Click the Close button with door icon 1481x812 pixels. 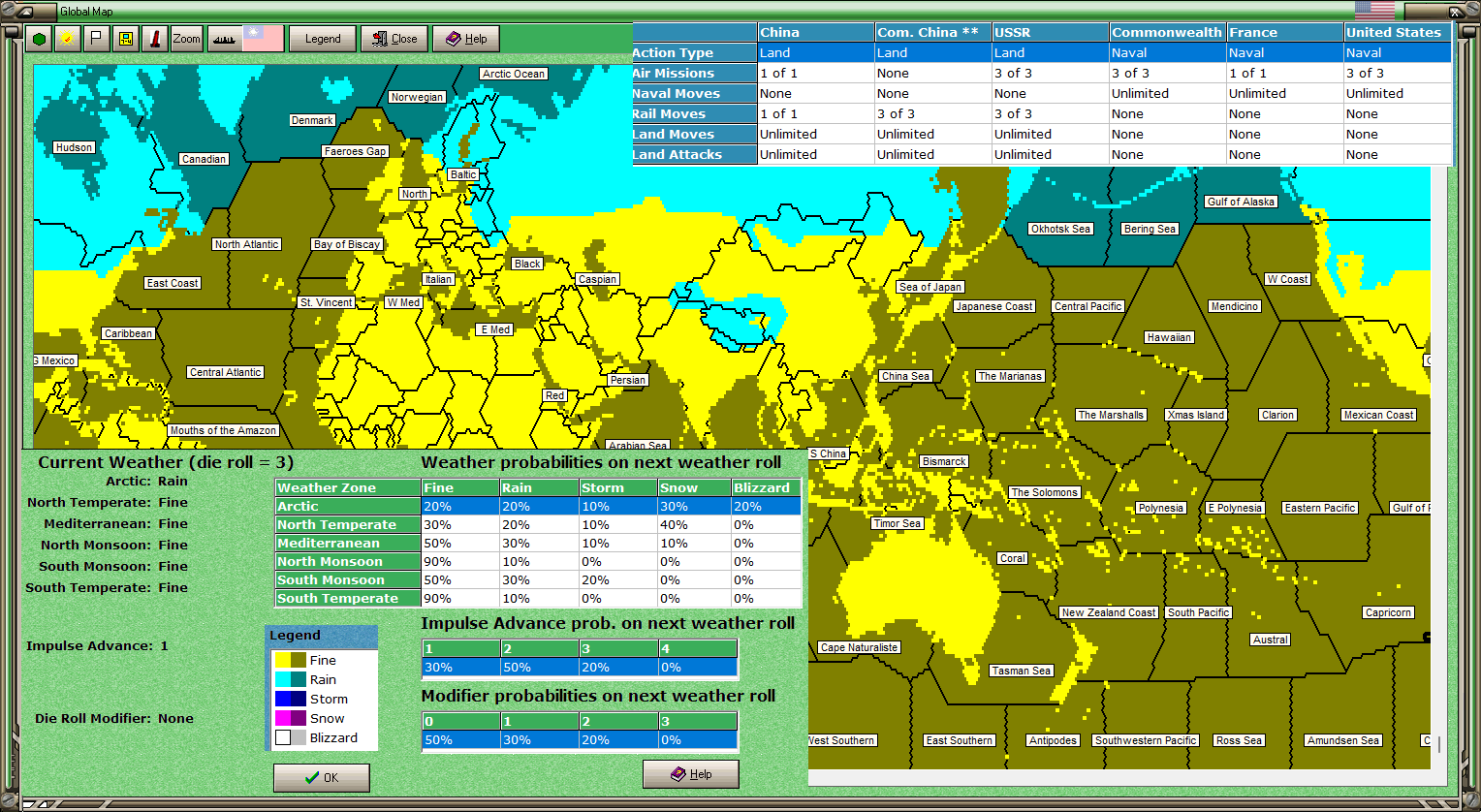[394, 39]
